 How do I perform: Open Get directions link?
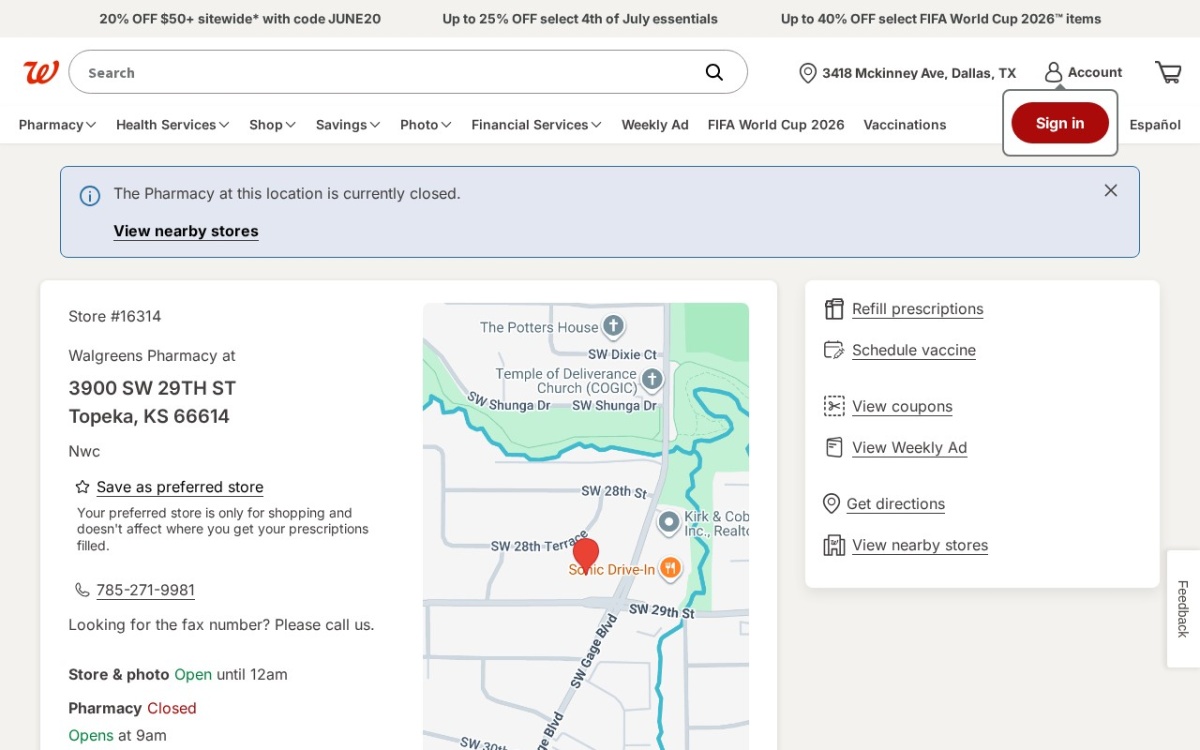pos(895,504)
